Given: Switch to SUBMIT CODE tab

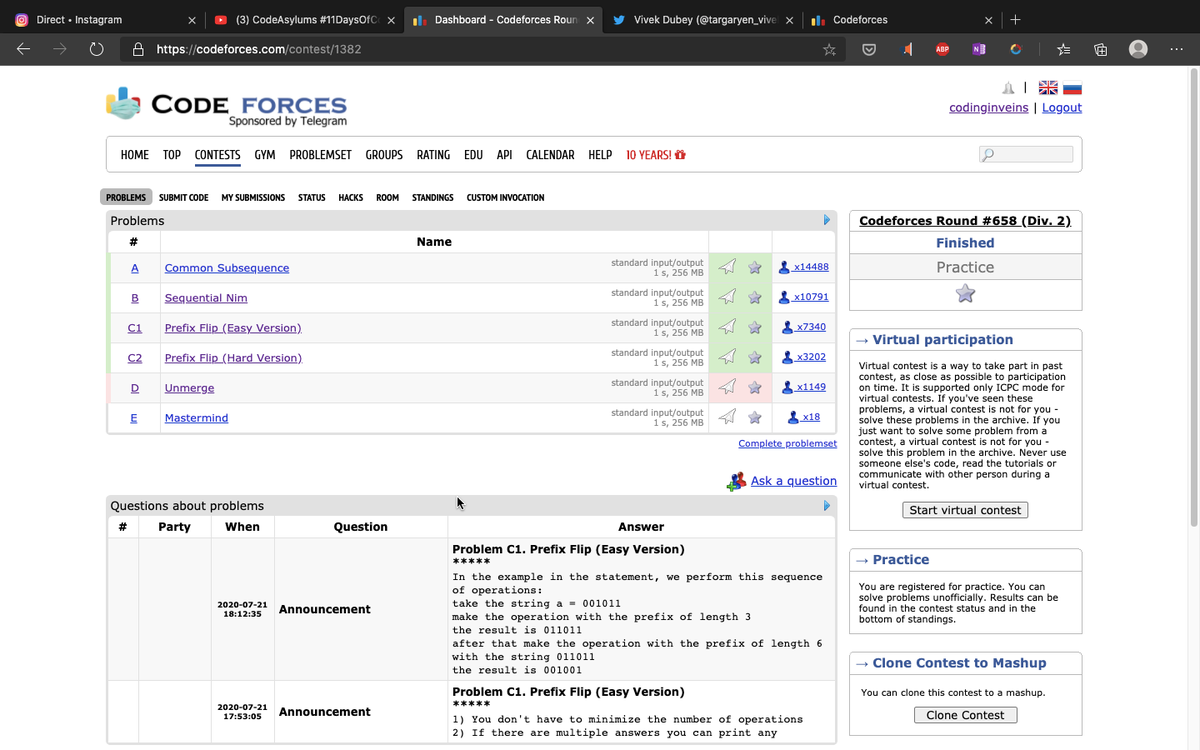Looking at the screenshot, I should [184, 197].
